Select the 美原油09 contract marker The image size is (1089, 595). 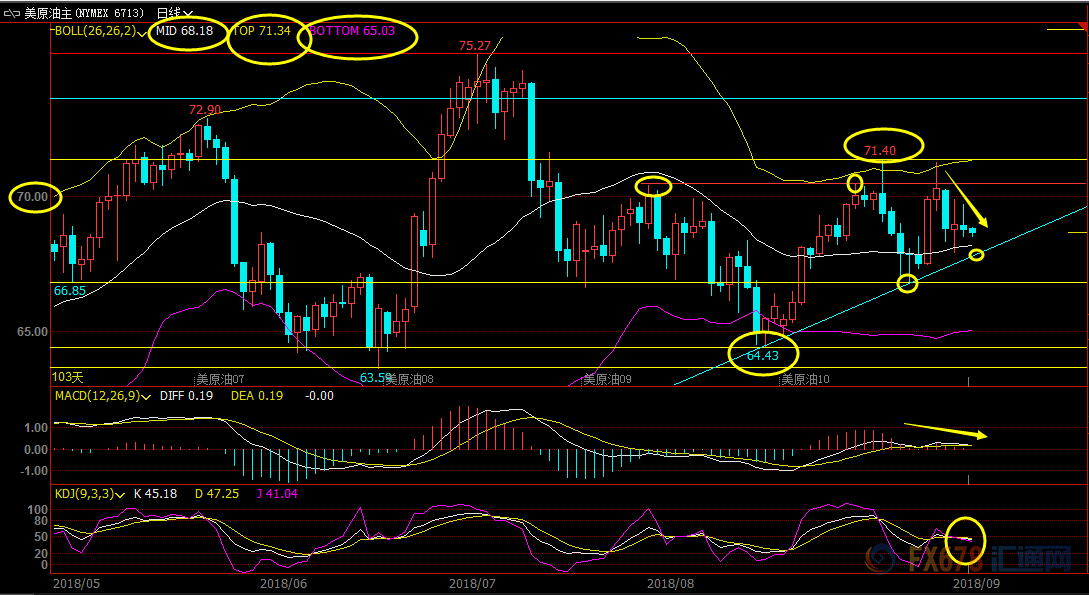608,379
